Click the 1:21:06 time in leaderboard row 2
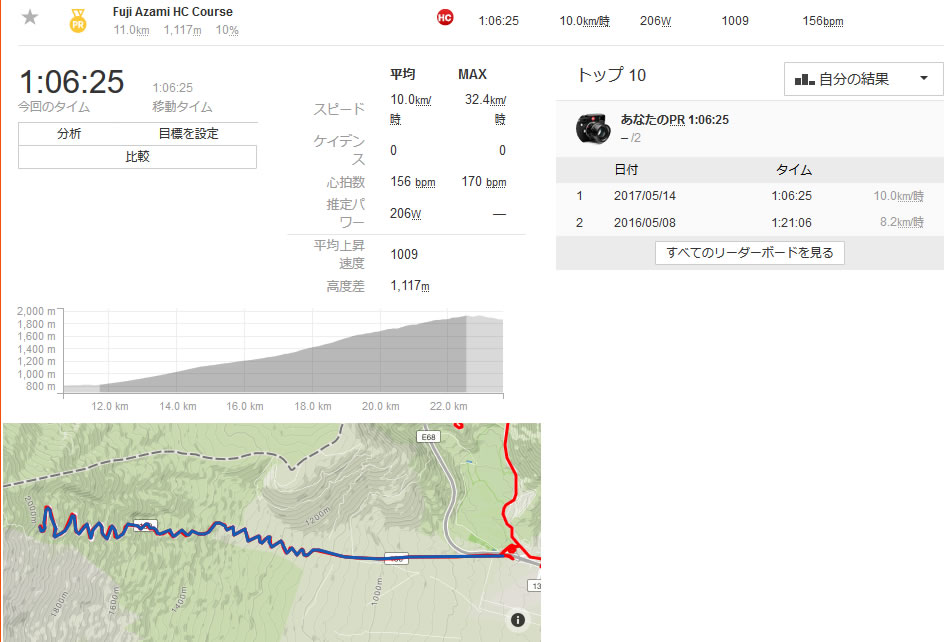 (792, 223)
